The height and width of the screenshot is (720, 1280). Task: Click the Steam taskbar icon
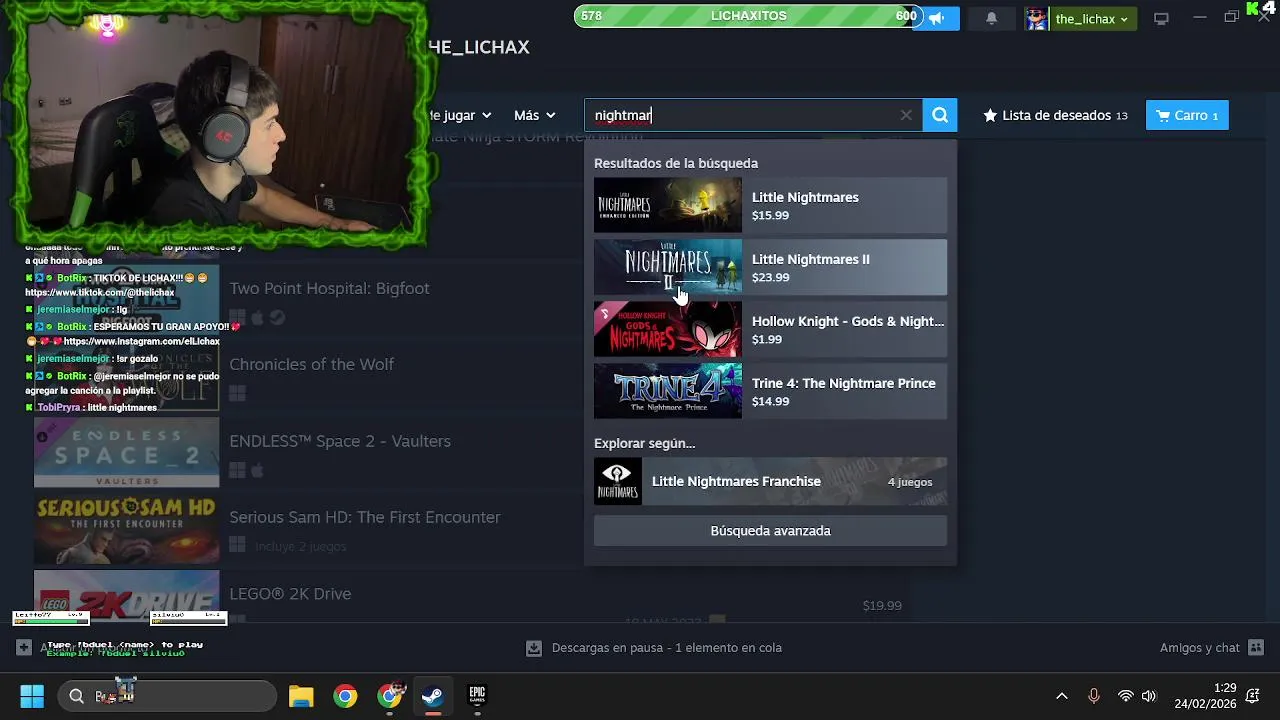(433, 696)
